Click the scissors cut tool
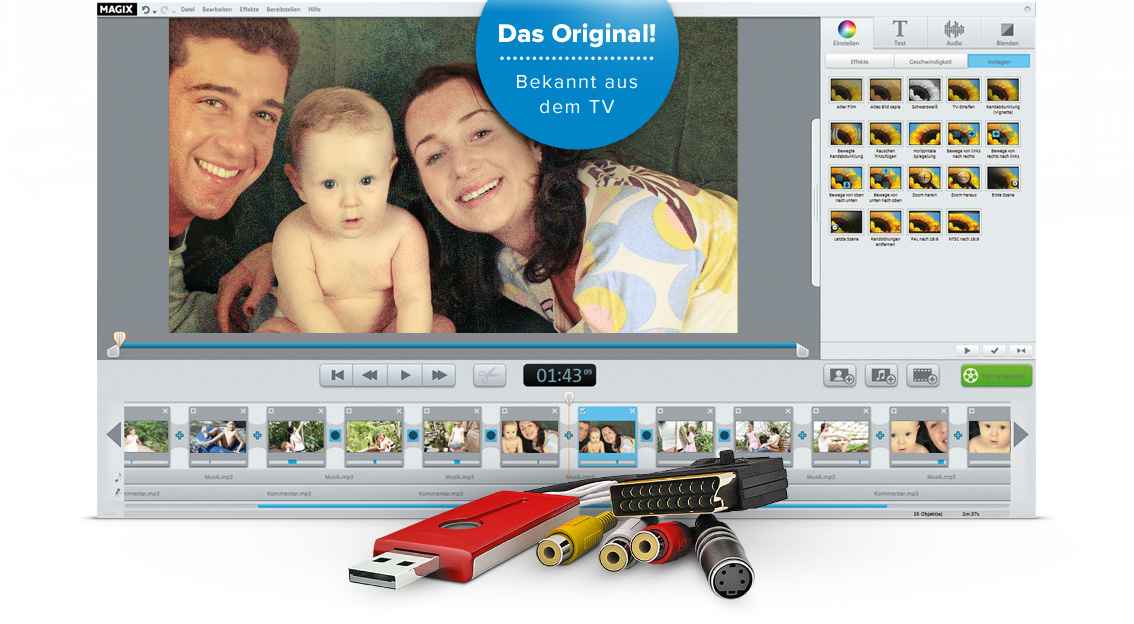 [489, 375]
